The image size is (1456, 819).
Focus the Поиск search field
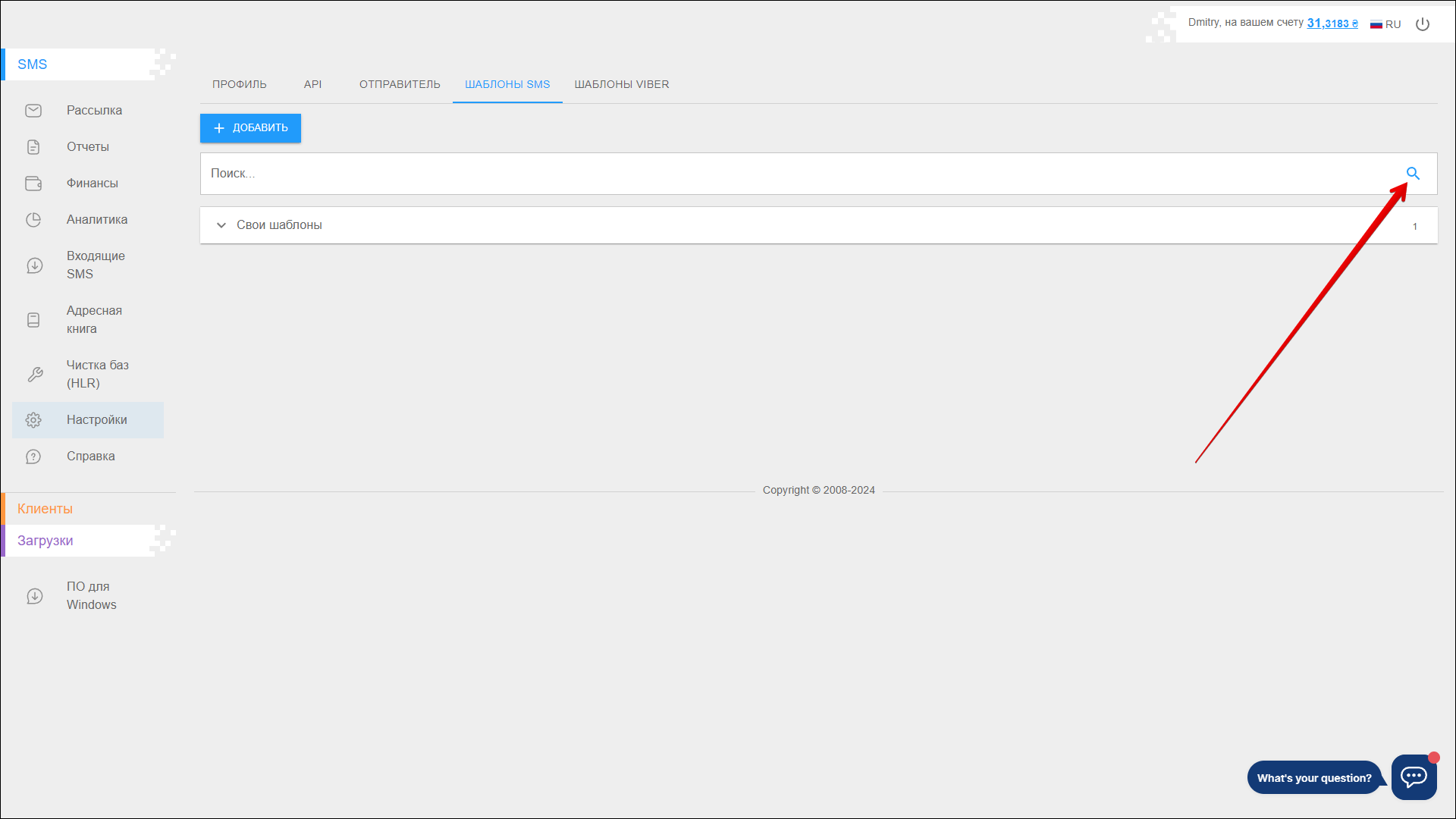[x=758, y=174]
